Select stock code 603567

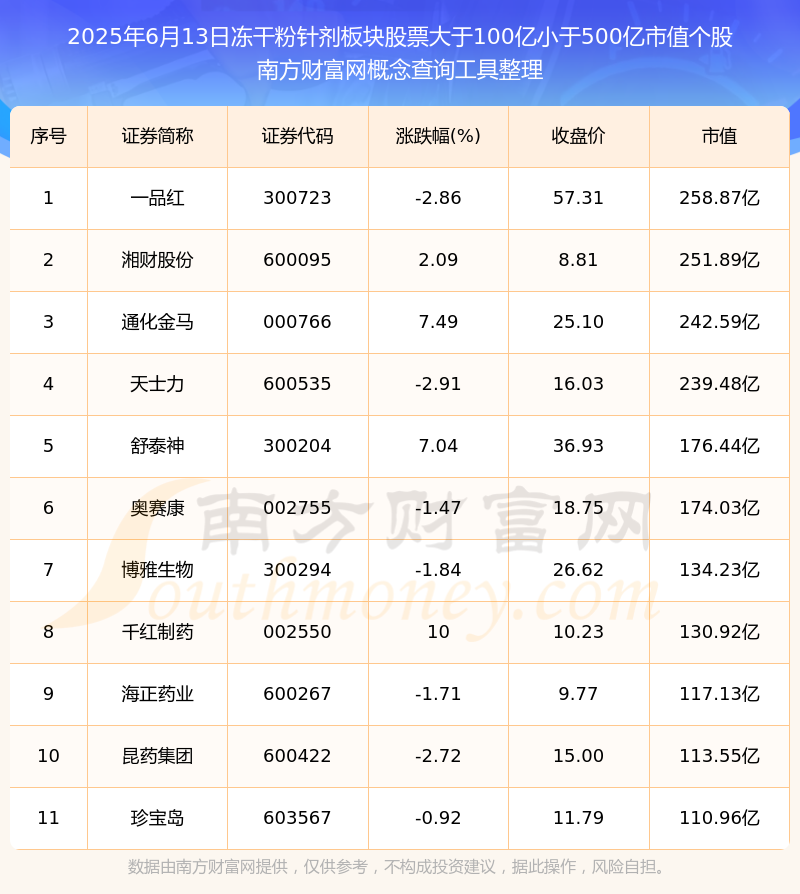(297, 818)
